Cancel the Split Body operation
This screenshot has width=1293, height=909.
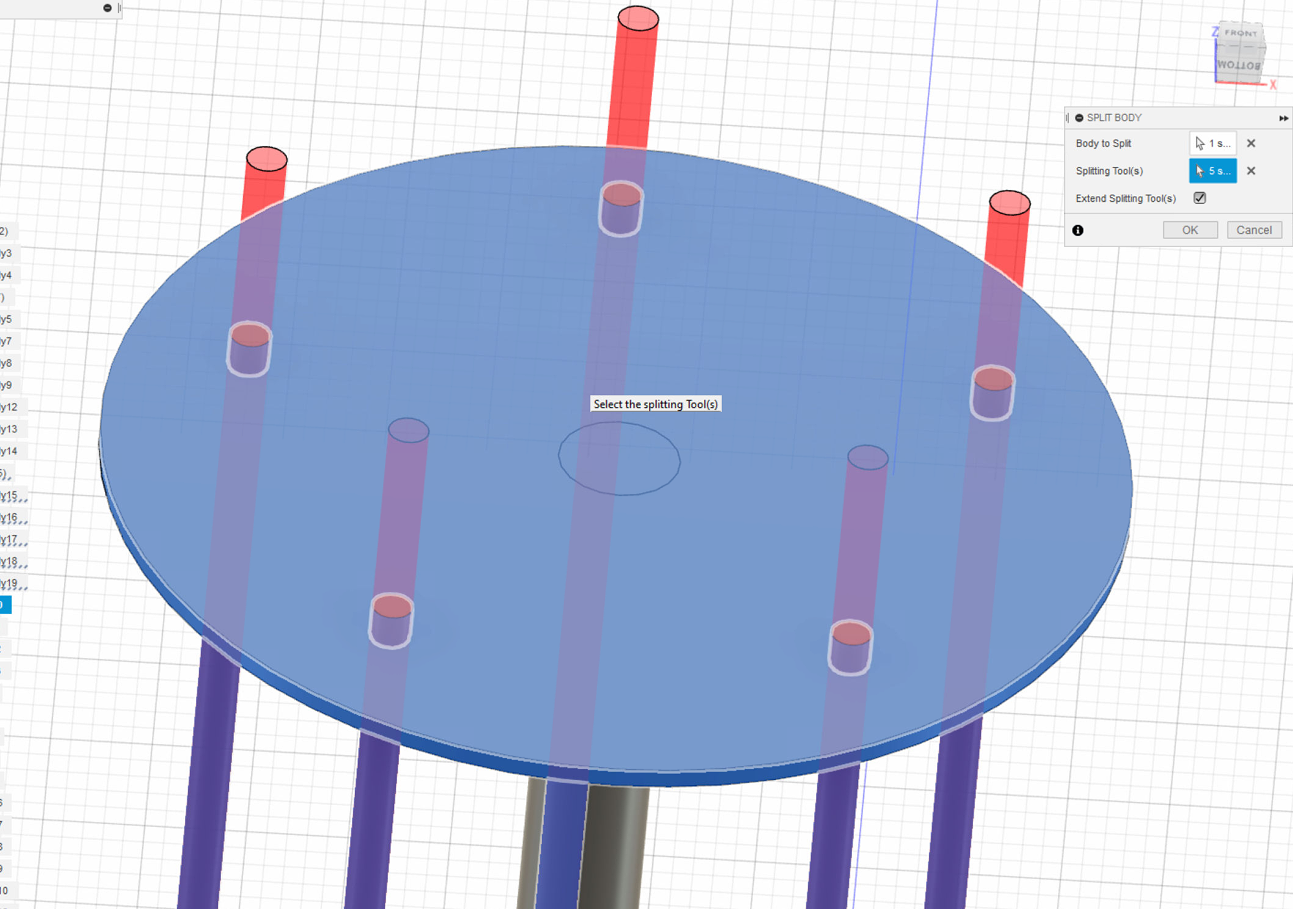pos(1254,230)
